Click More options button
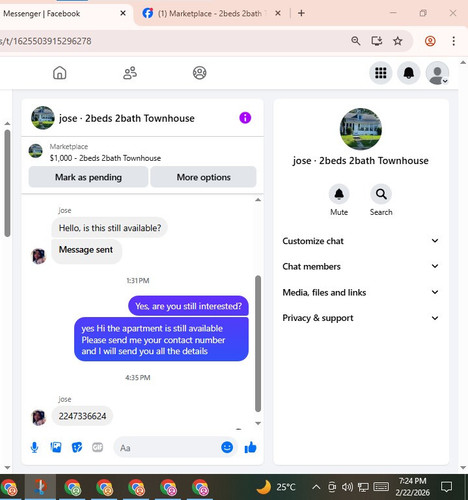This screenshot has height=500, width=468. [203, 177]
